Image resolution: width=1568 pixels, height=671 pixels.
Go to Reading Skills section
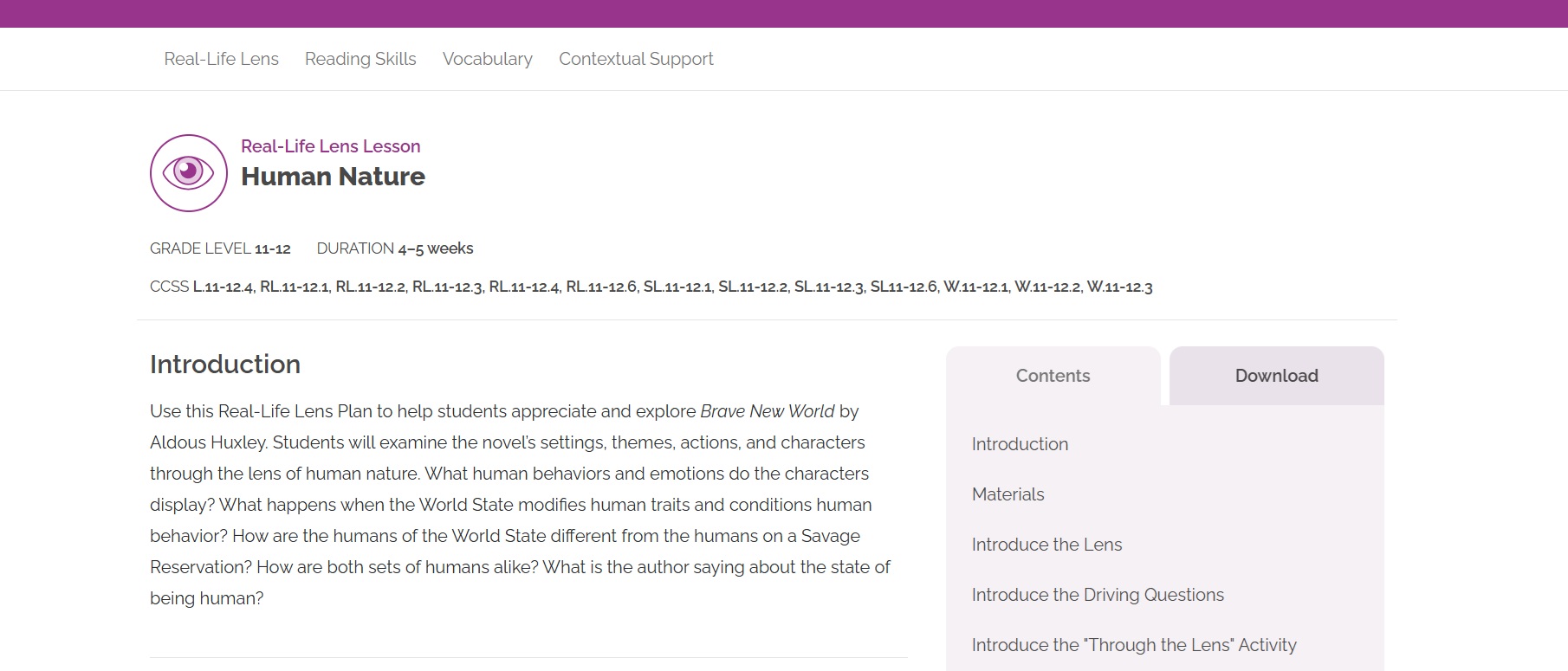click(360, 59)
